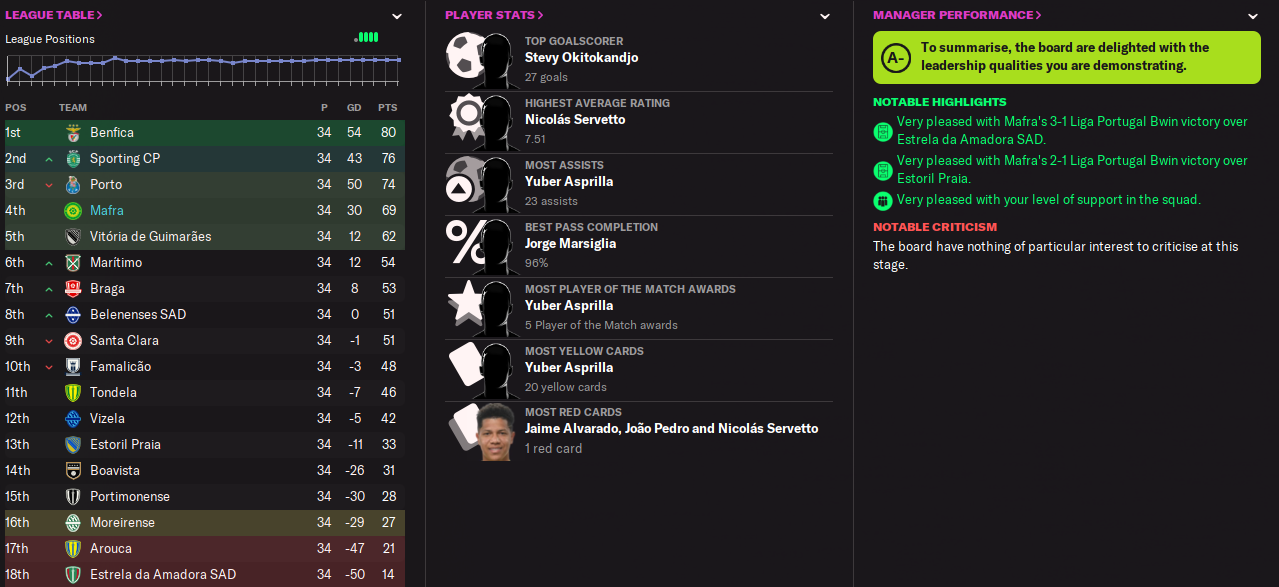Collapse the Manager Performance panel chevron
The image size is (1279, 587).
click(1253, 16)
